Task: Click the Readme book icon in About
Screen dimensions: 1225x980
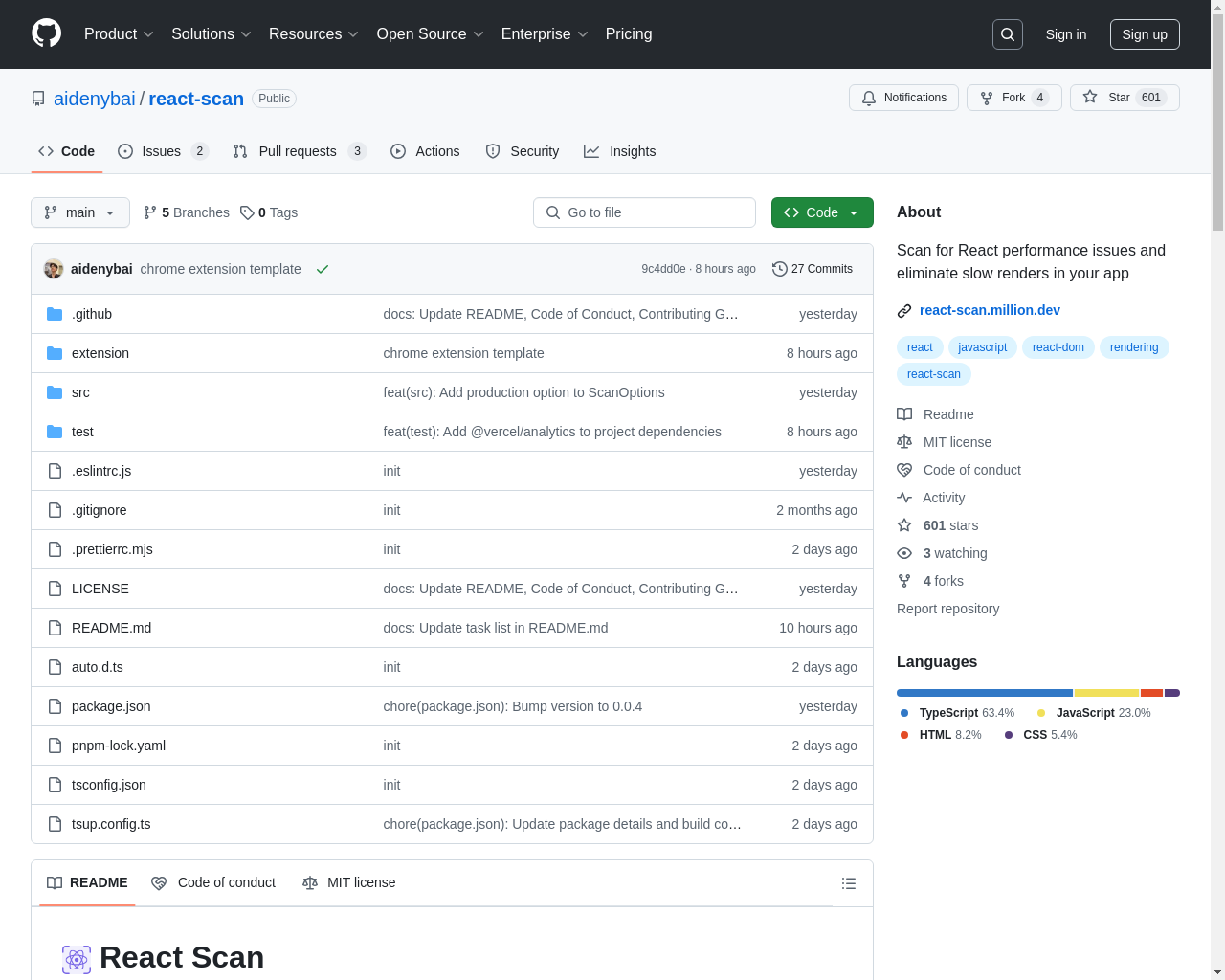Action: click(x=904, y=414)
